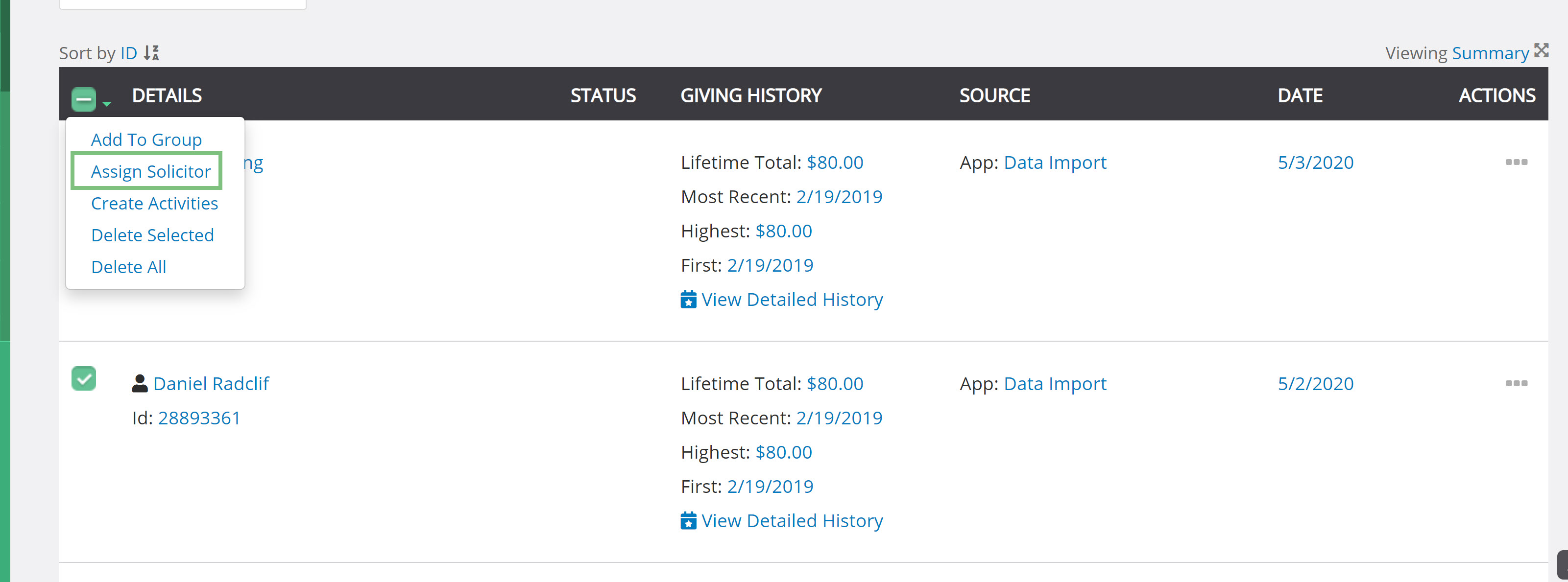Click View Detailed History in first row
1568x582 pixels.
point(792,299)
